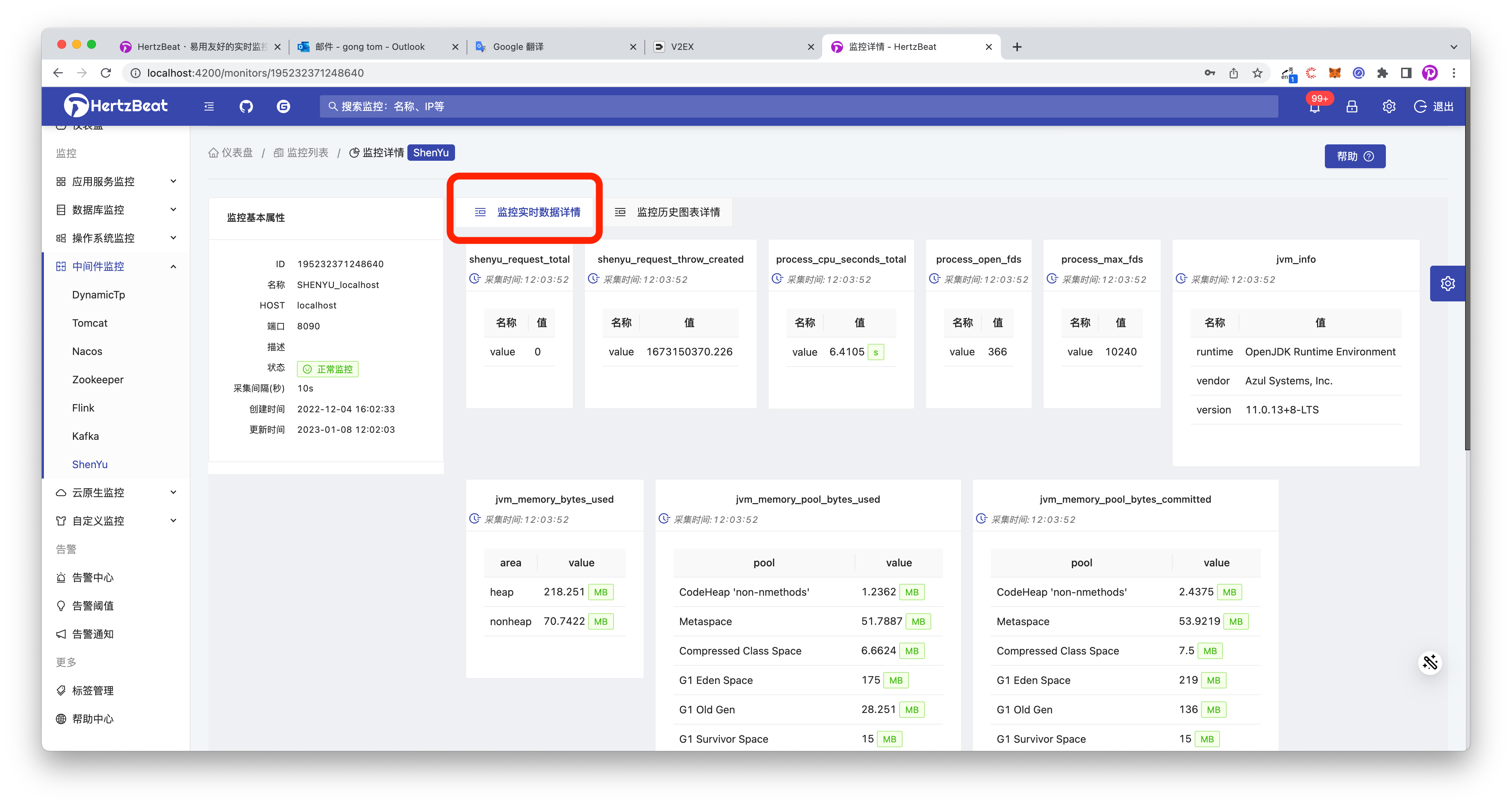Open the header settings gear icon
Screen dimensions: 1512x806
click(1389, 106)
